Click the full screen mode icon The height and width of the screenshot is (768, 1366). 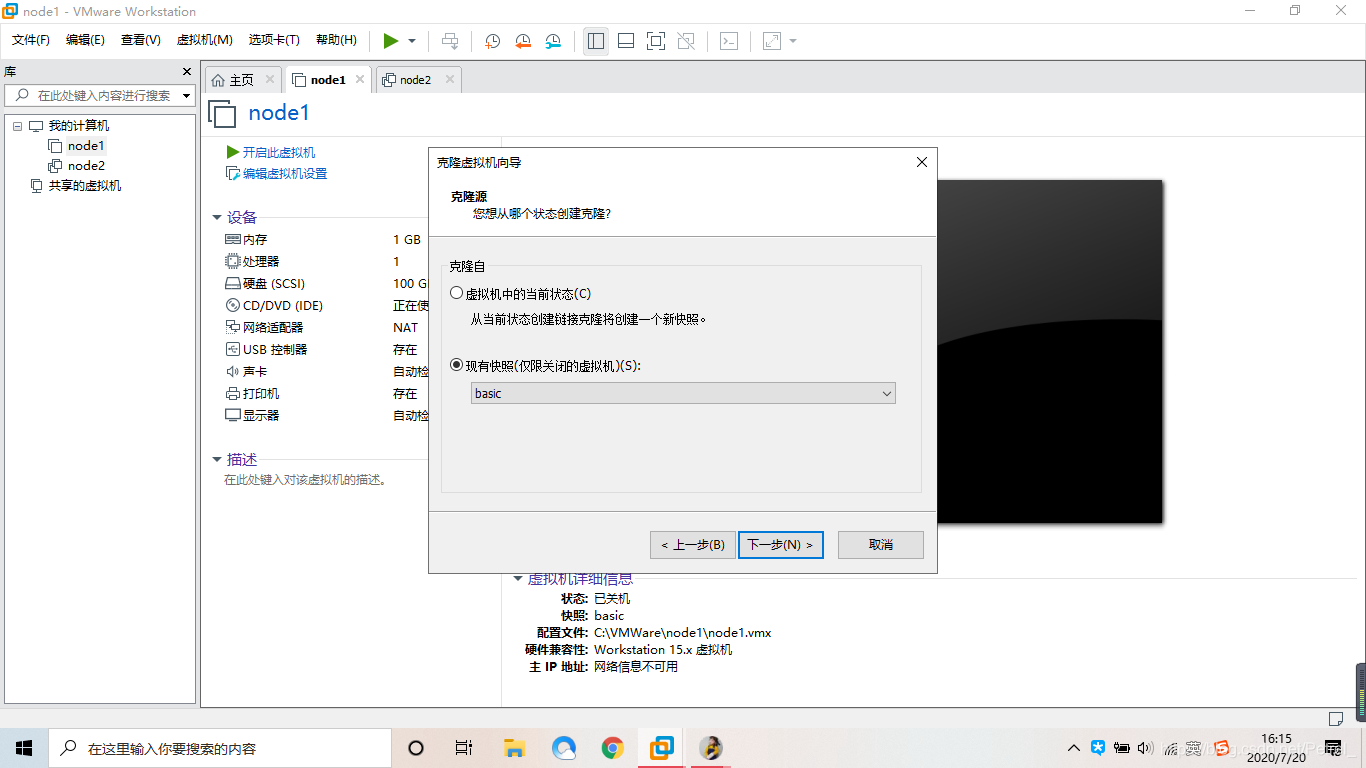(656, 41)
